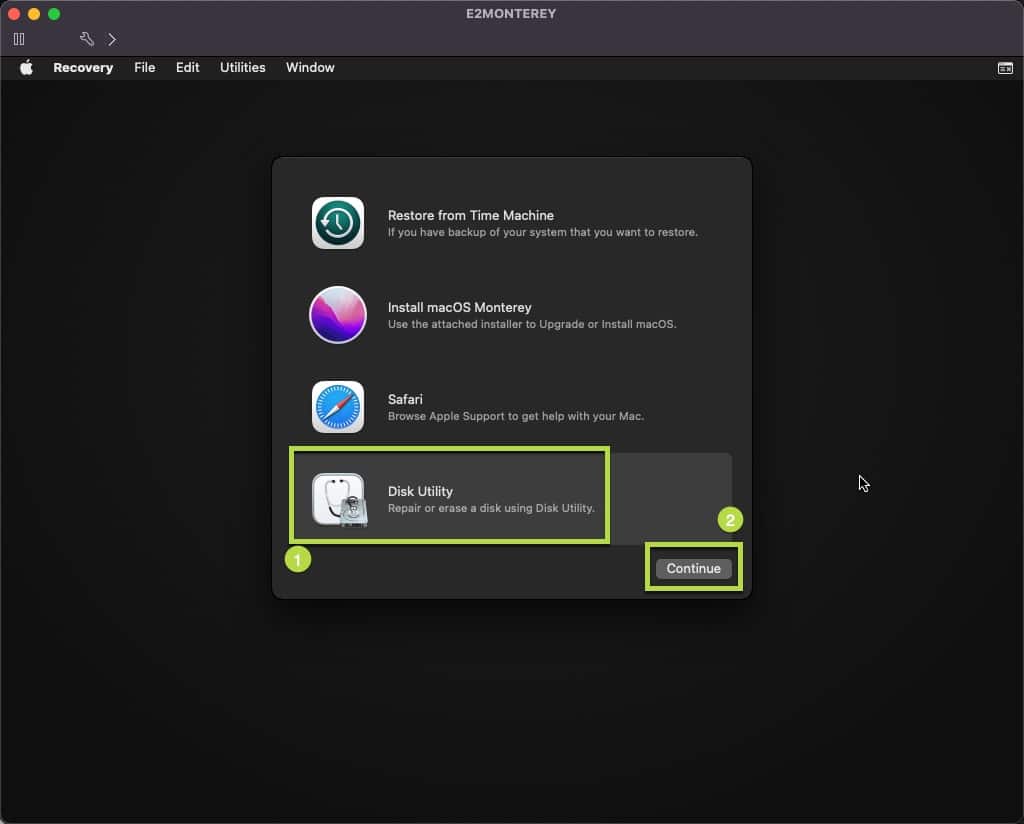Open the File menu
This screenshot has height=824, width=1024.
[144, 67]
